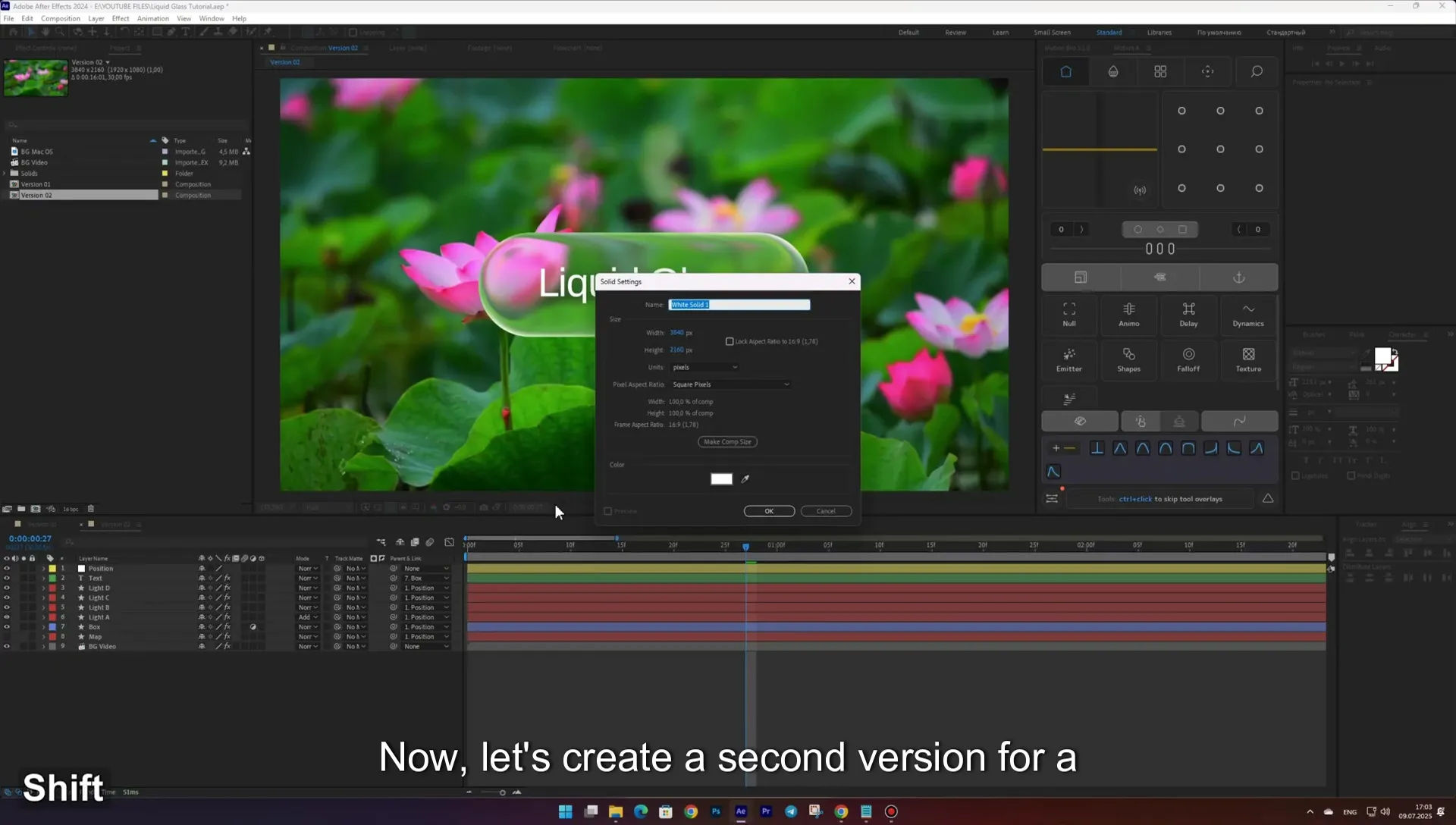Image resolution: width=1456 pixels, height=825 pixels.
Task: Toggle visibility of the Light D layer
Action: (x=7, y=588)
